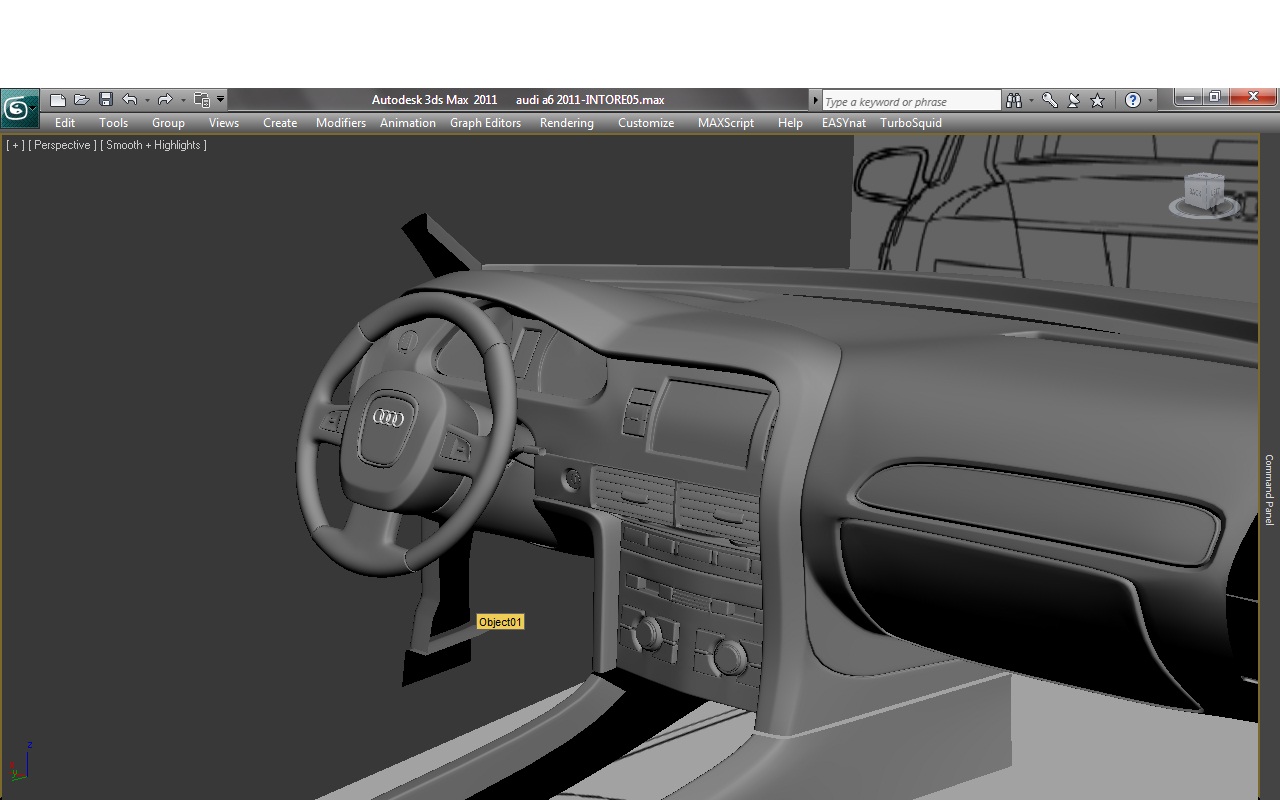The image size is (1280, 800).
Task: Click the search keyword input field
Action: pyautogui.click(x=911, y=101)
